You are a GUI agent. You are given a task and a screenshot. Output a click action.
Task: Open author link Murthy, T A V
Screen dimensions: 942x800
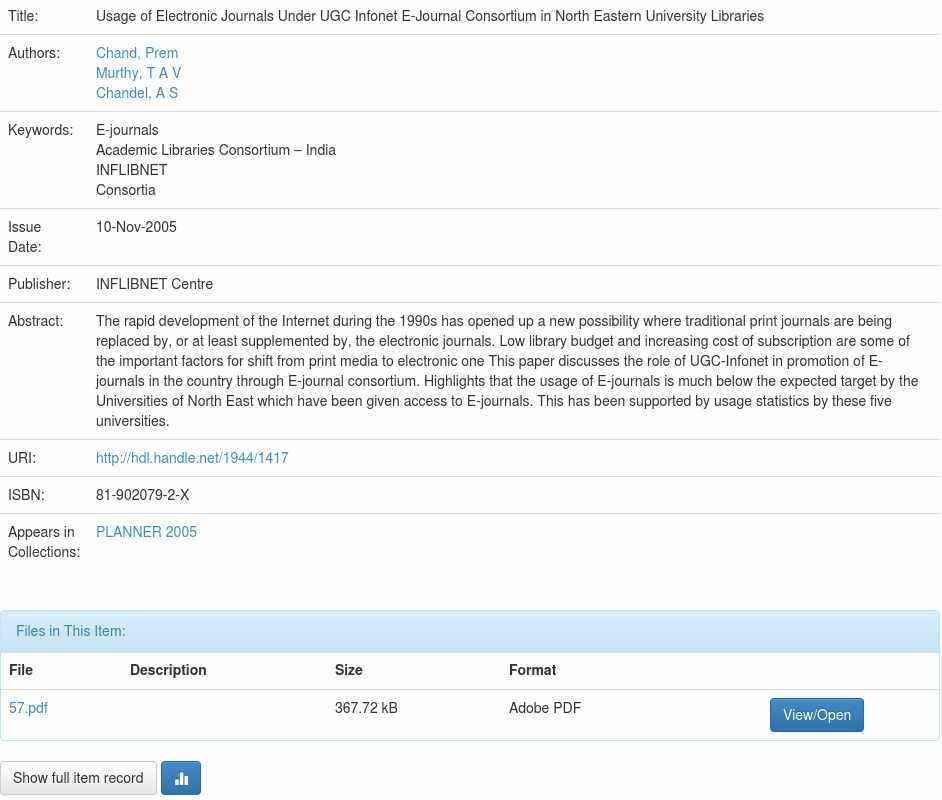coord(138,73)
